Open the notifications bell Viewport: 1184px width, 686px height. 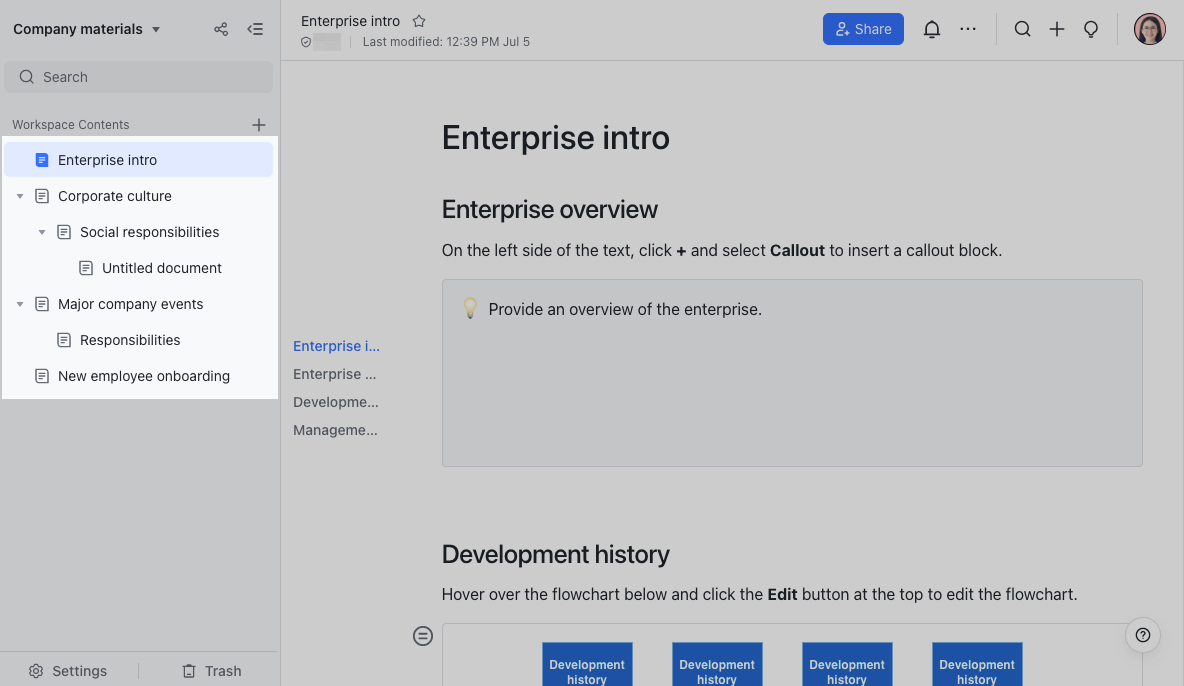[932, 29]
